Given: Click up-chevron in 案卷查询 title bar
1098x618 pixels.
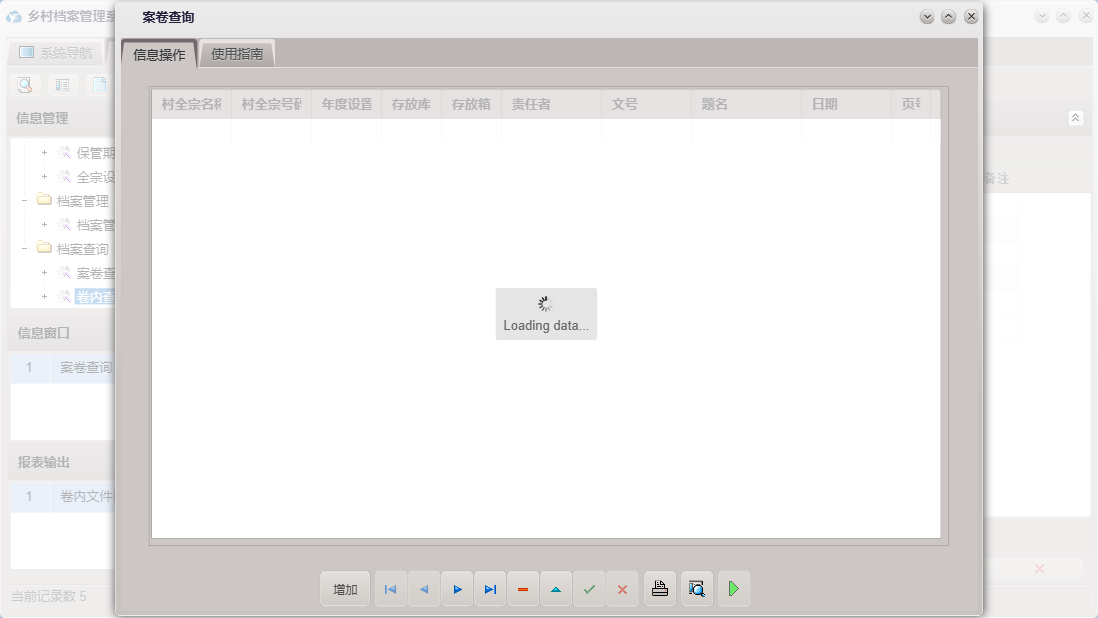Looking at the screenshot, I should pos(948,17).
